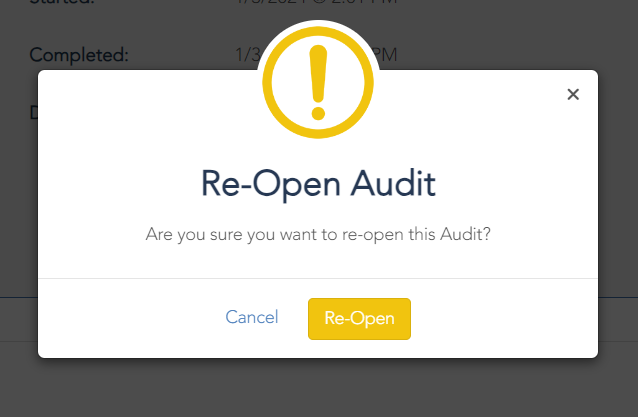The image size is (638, 417).
Task: Click the word Audit in dialog title
Action: 393,184
